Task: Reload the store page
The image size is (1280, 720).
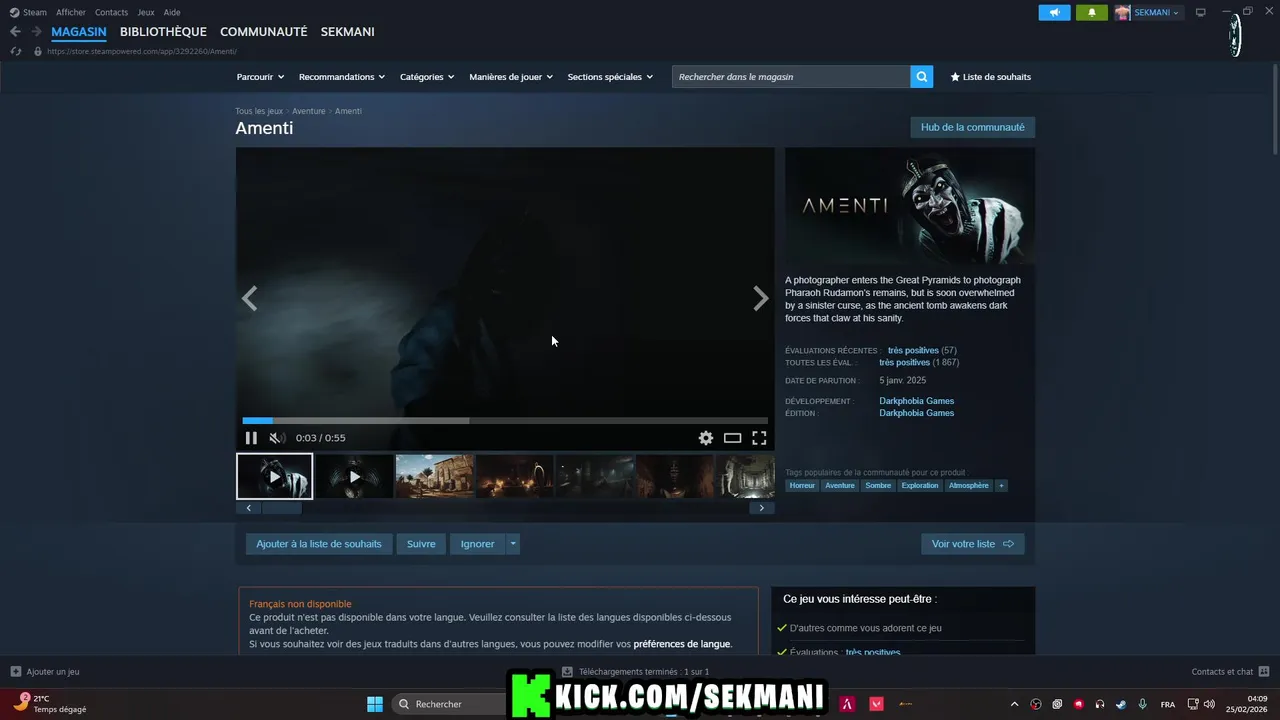Action: pyautogui.click(x=15, y=51)
